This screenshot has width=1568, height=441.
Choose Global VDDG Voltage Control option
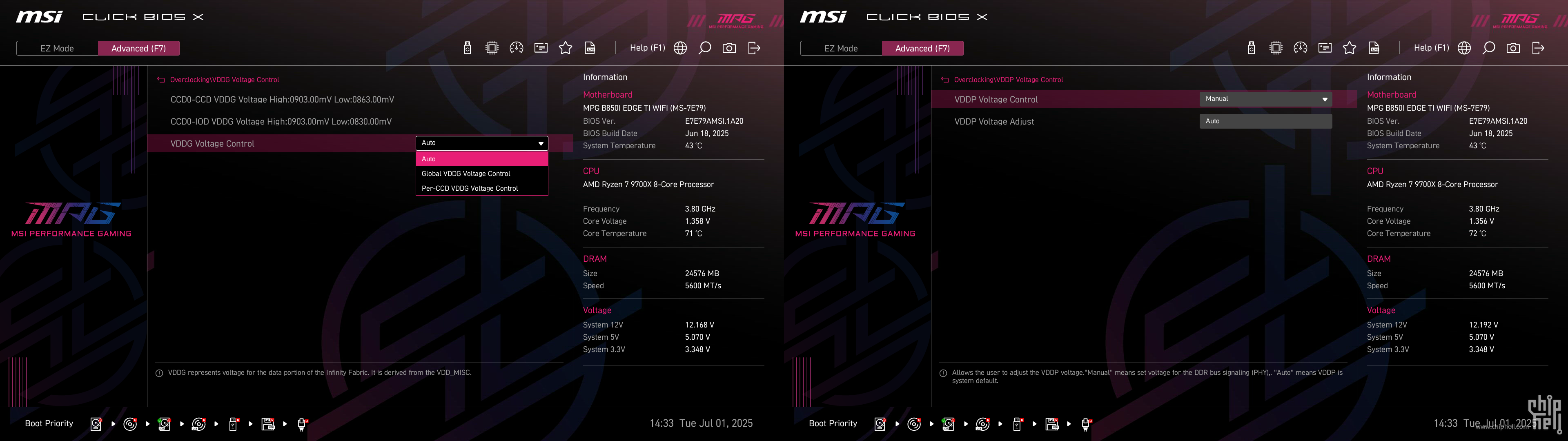(481, 174)
